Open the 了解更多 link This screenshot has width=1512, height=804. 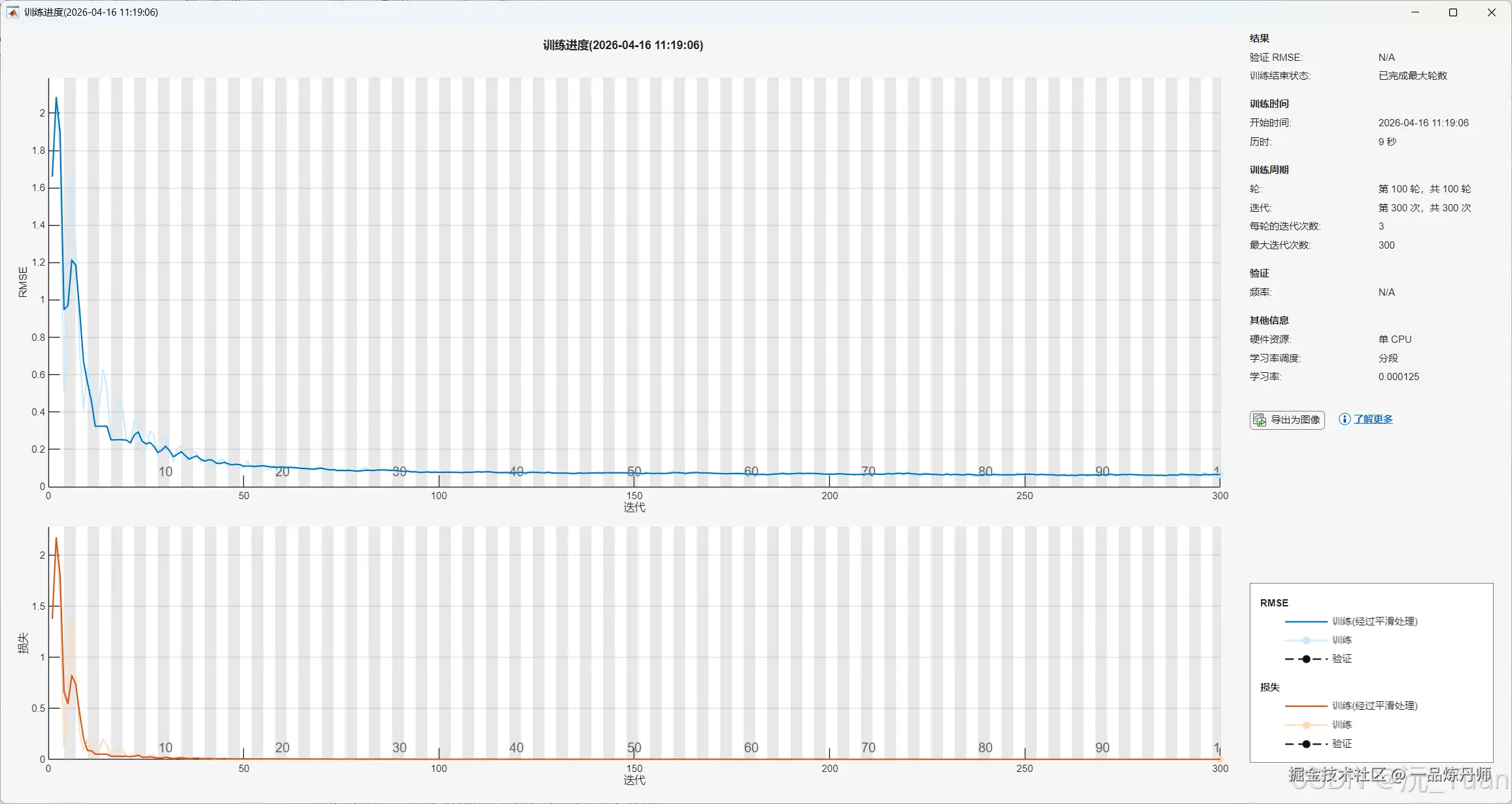tap(1373, 419)
